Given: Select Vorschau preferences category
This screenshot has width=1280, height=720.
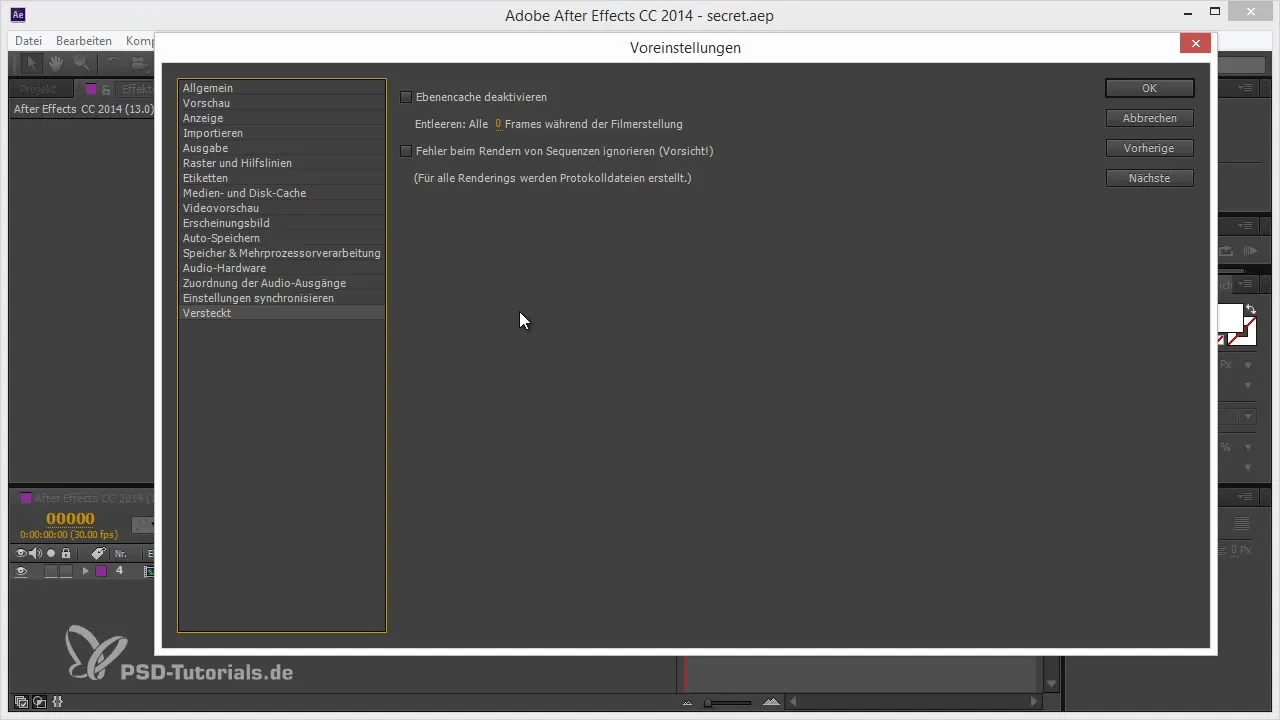Looking at the screenshot, I should click(x=282, y=103).
